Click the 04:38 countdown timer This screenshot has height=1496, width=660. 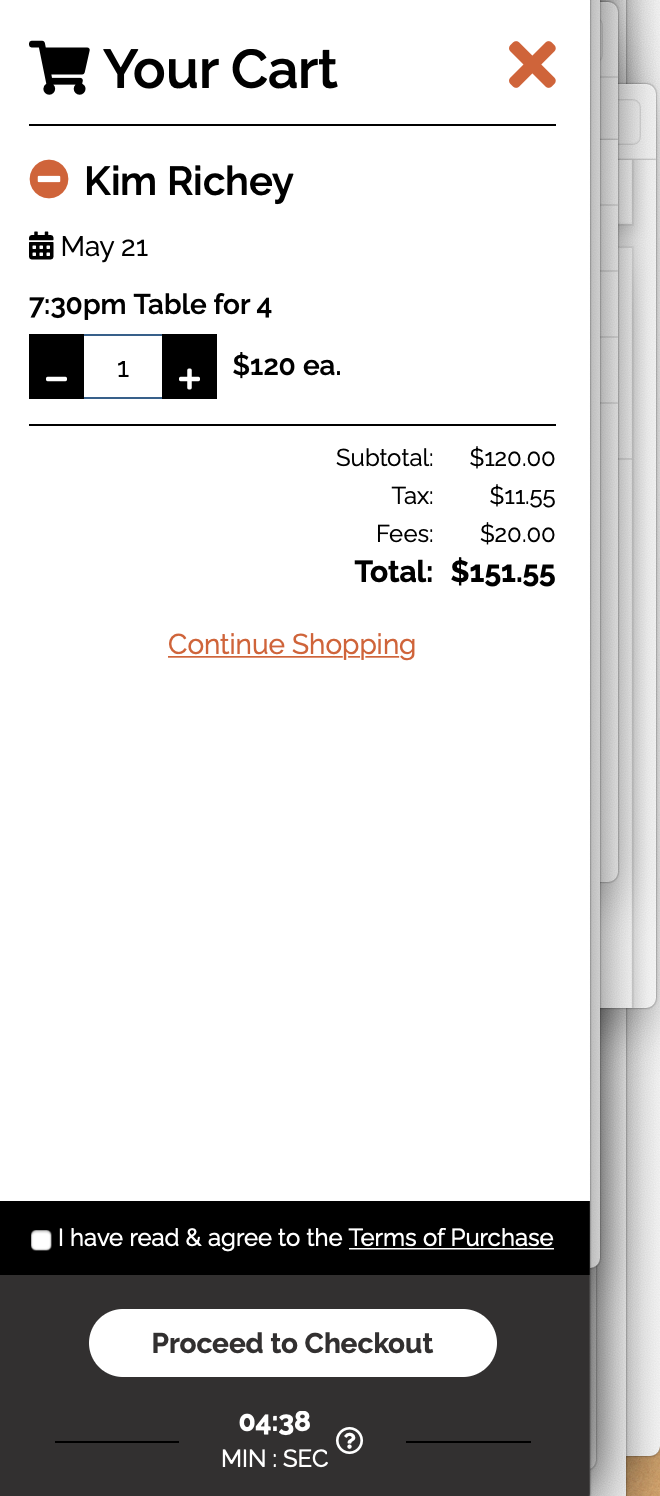click(275, 1422)
